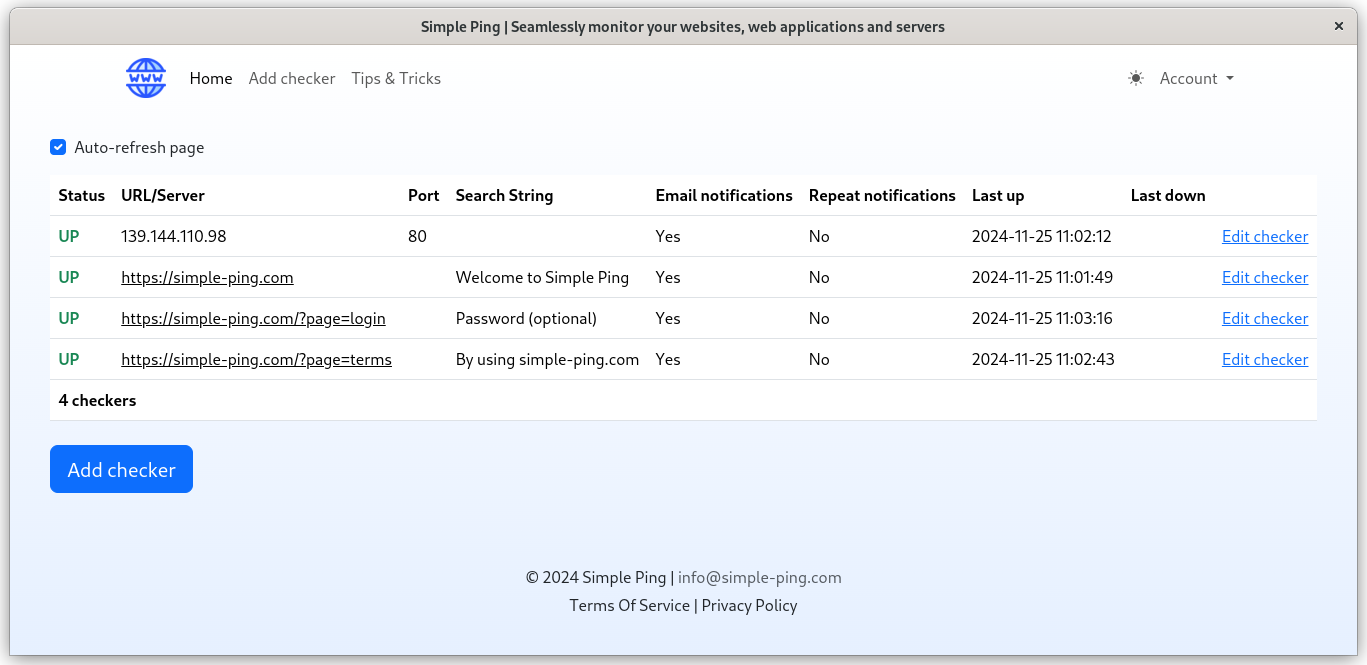The height and width of the screenshot is (665, 1367).
Task: Edit checker for the login page row
Action: pos(1264,319)
